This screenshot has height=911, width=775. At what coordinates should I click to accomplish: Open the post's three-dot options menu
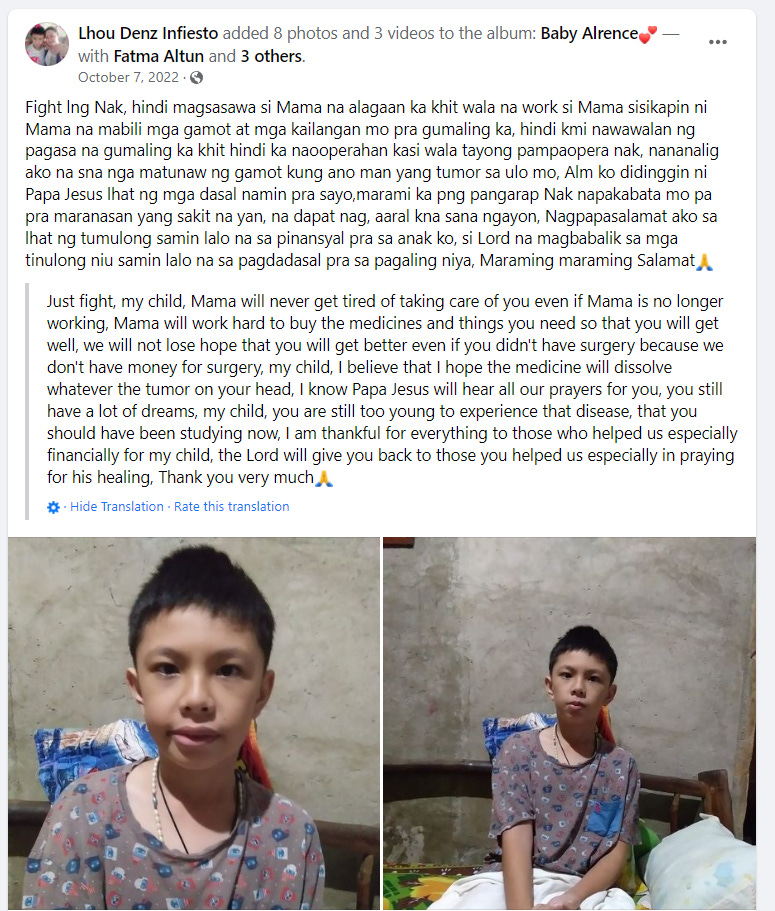717,42
